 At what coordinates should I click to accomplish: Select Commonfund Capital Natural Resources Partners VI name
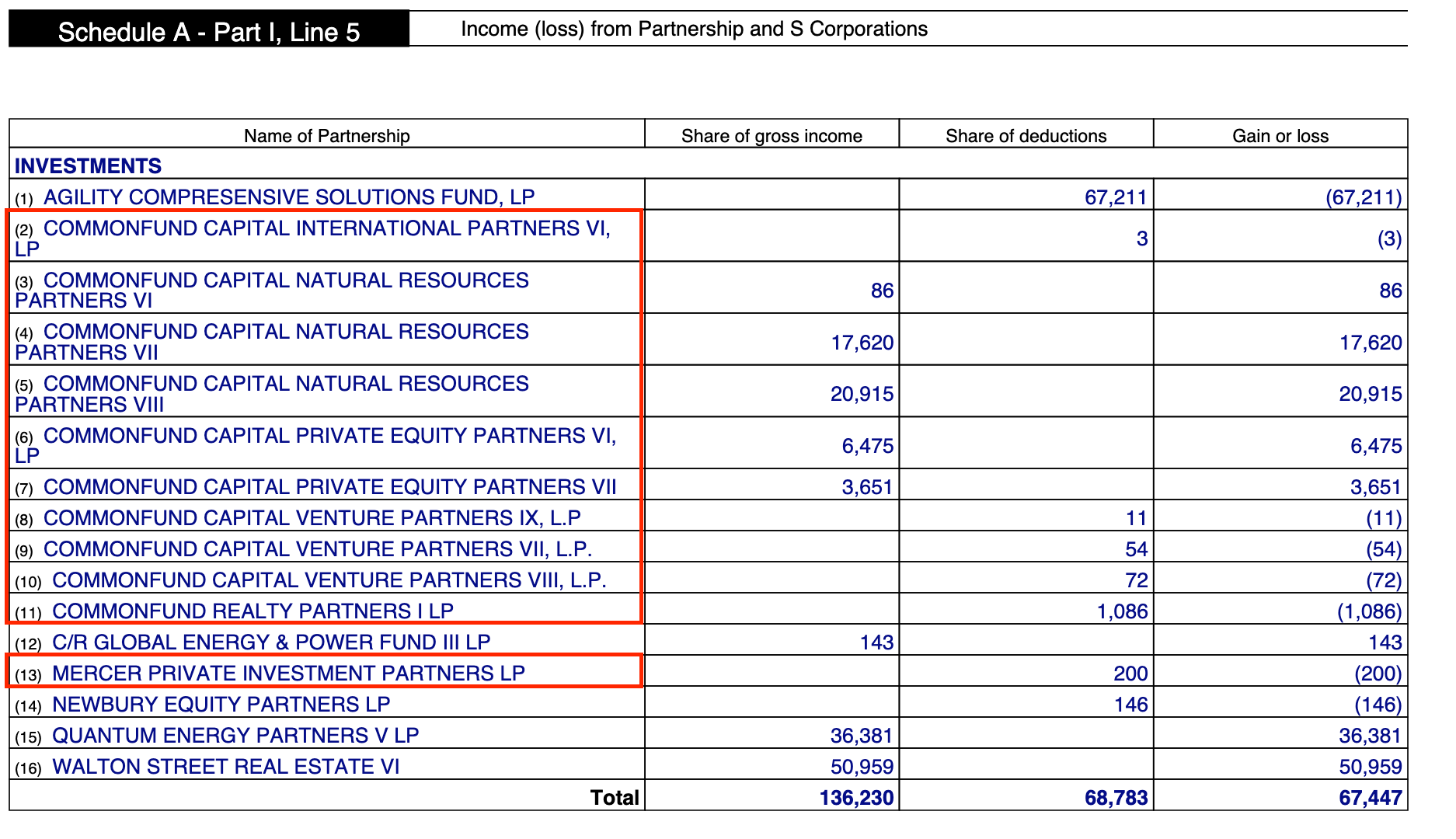point(272,291)
